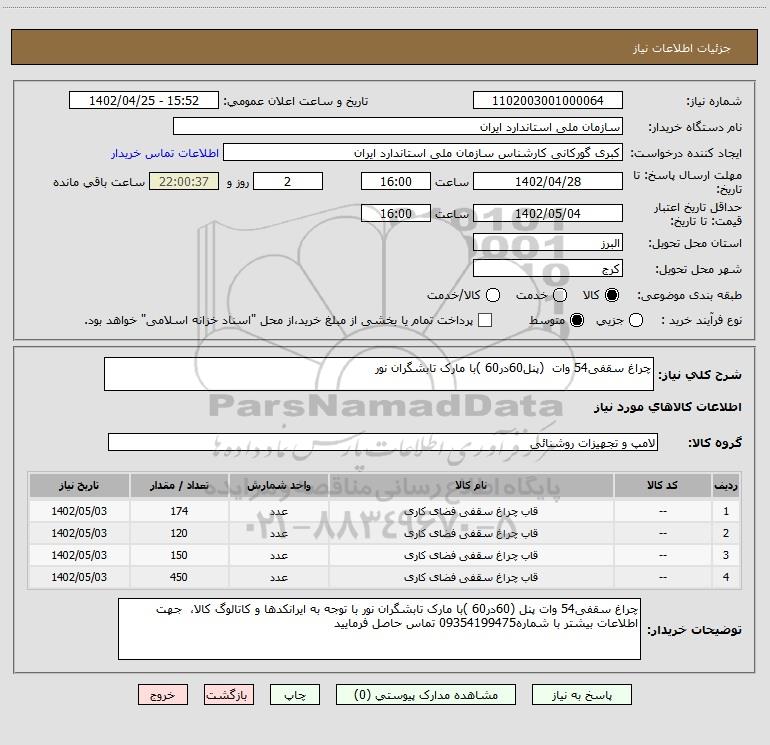The width and height of the screenshot is (770, 745).
Task: Click the response deadline date 1402/04/28
Action: pyautogui.click(x=548, y=181)
